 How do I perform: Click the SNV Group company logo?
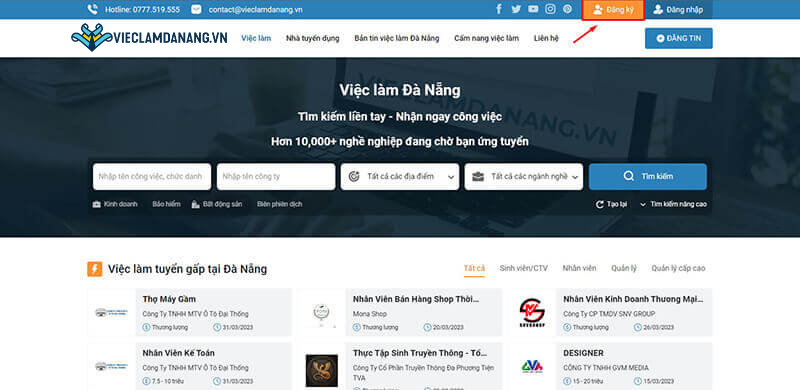tap(532, 312)
